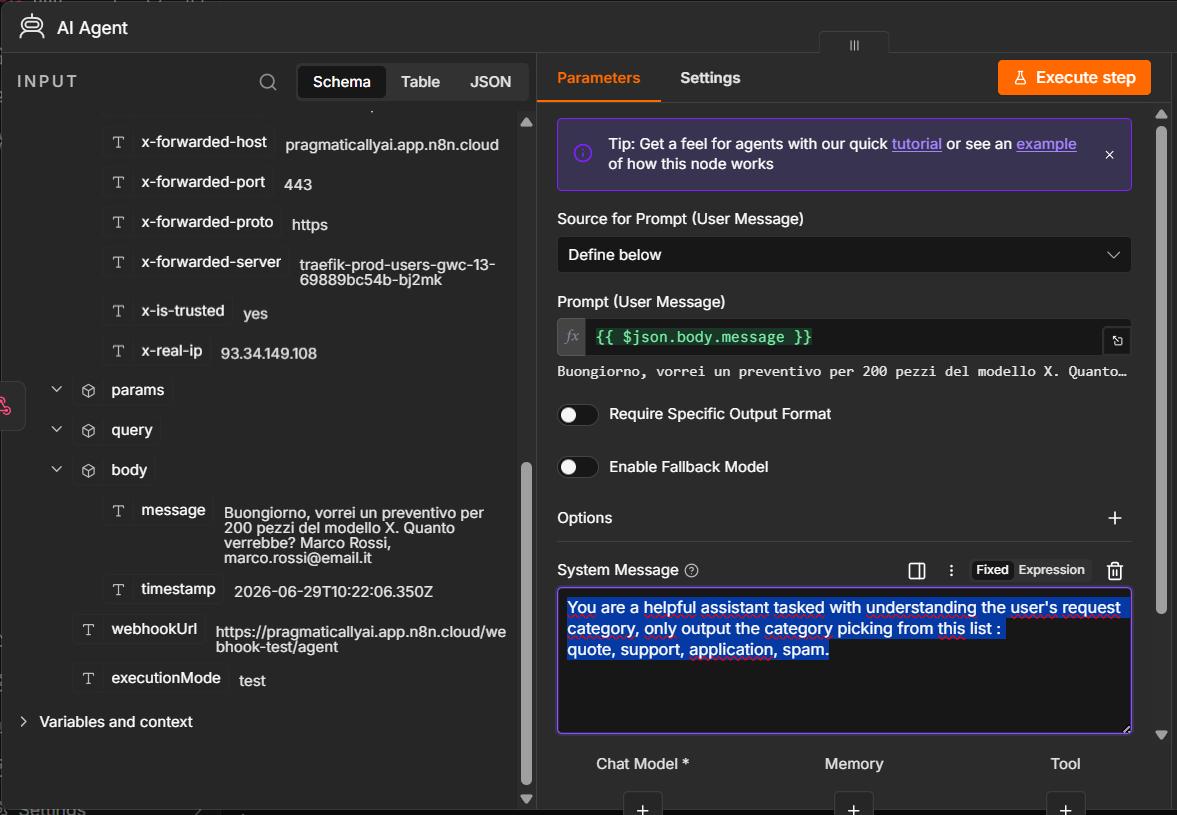
Task: Delete System Message with the trash icon
Action: pos(1115,570)
